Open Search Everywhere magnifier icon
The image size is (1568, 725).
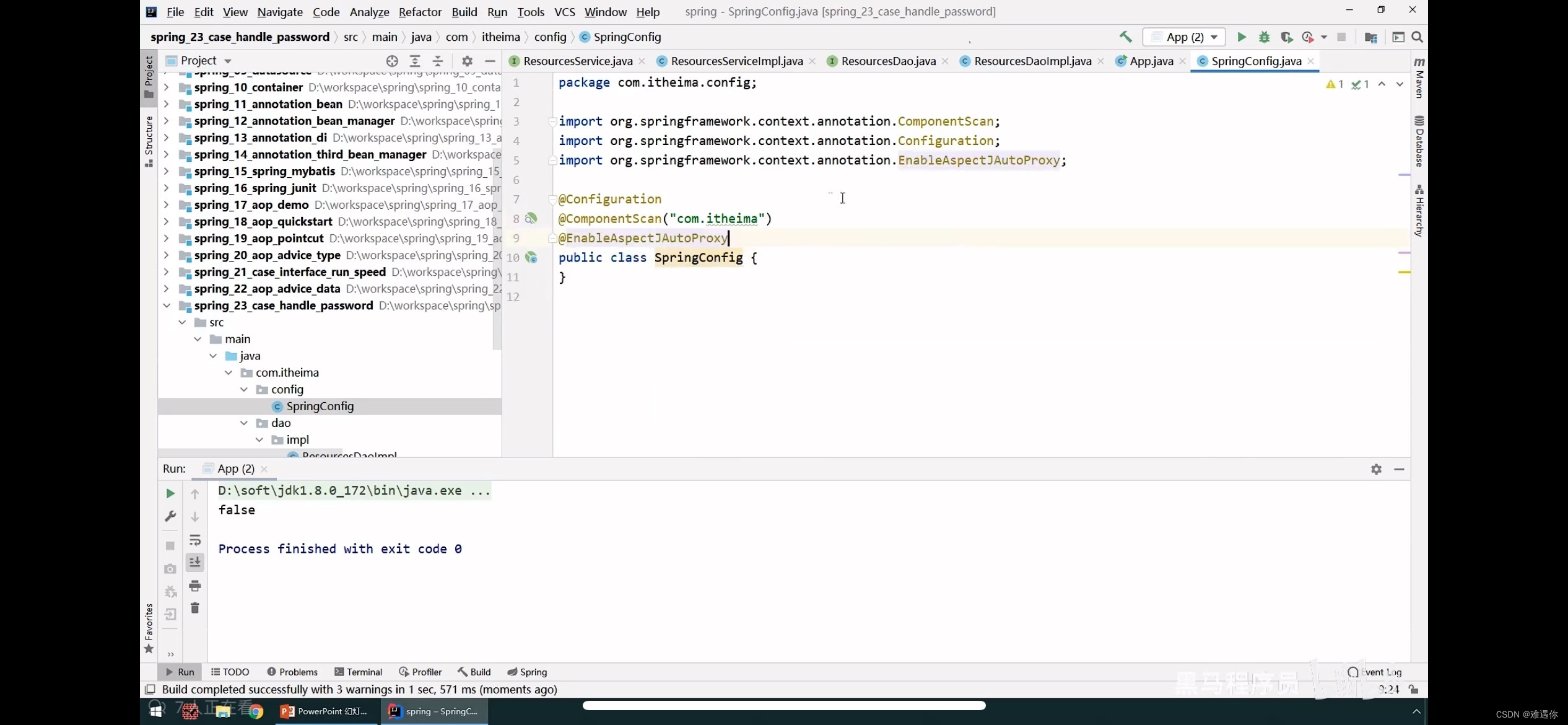coord(1417,37)
